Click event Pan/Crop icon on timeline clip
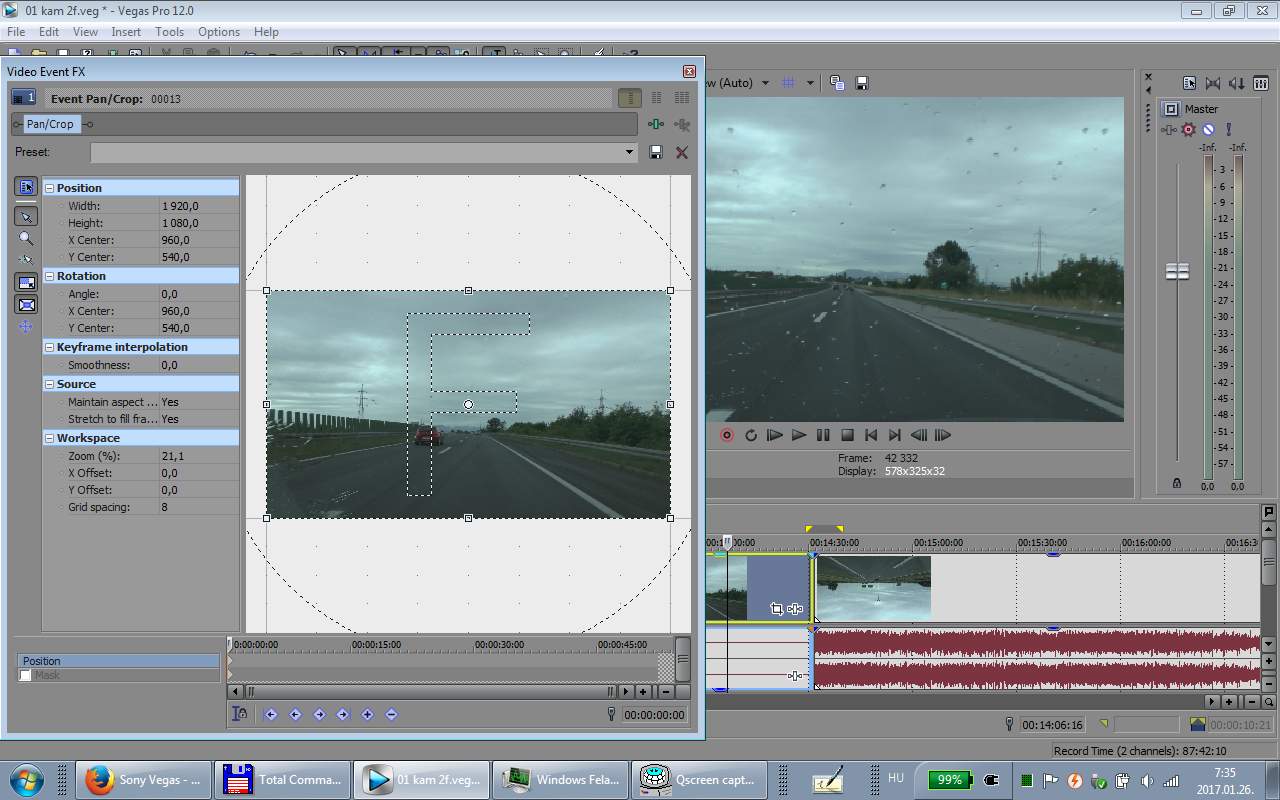Screen dimensions: 1280x800 (x=776, y=608)
